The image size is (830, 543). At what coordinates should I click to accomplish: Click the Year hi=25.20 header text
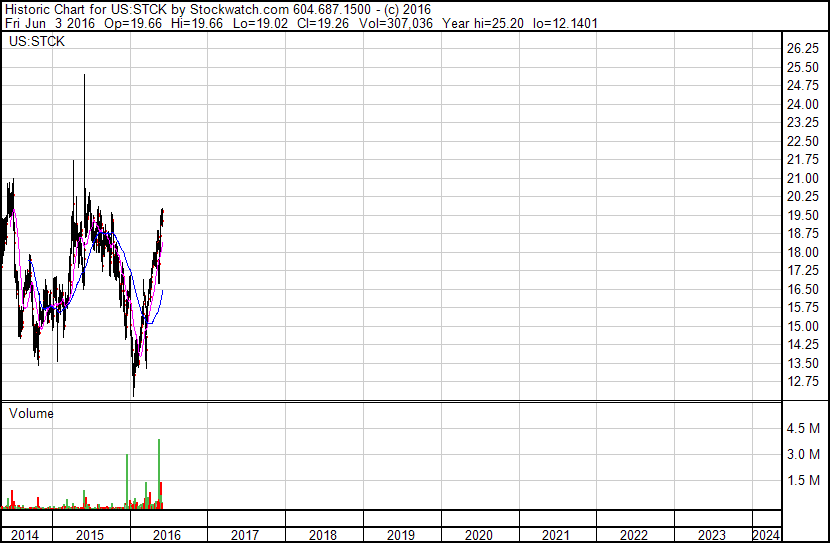(494, 22)
